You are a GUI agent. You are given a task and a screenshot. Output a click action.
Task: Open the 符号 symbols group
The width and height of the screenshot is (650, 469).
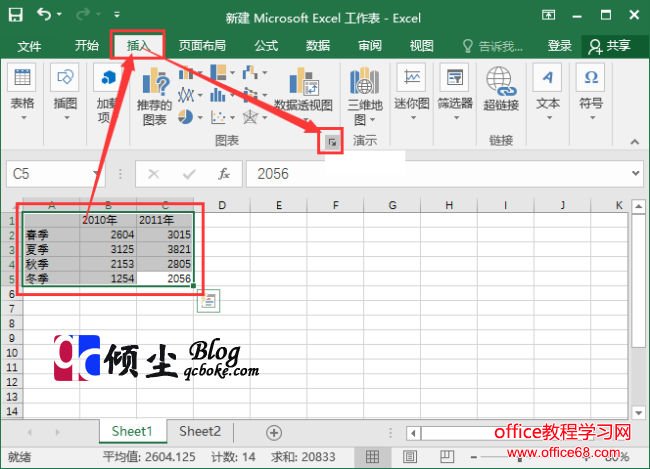click(591, 92)
